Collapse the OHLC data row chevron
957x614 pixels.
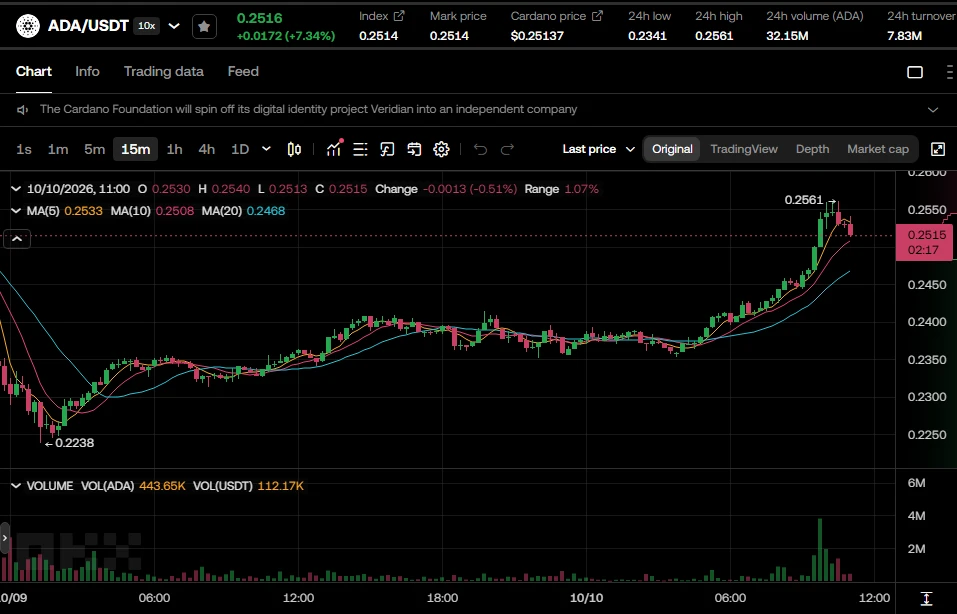16,189
